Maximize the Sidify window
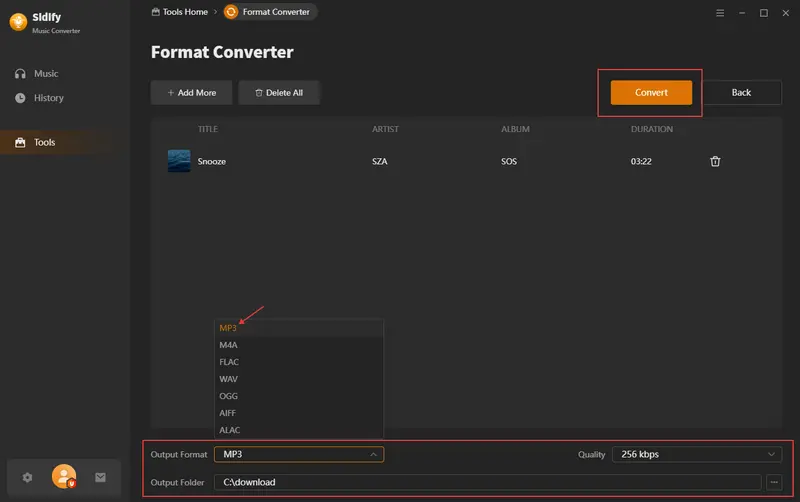This screenshot has height=502, width=800. pyautogui.click(x=764, y=13)
